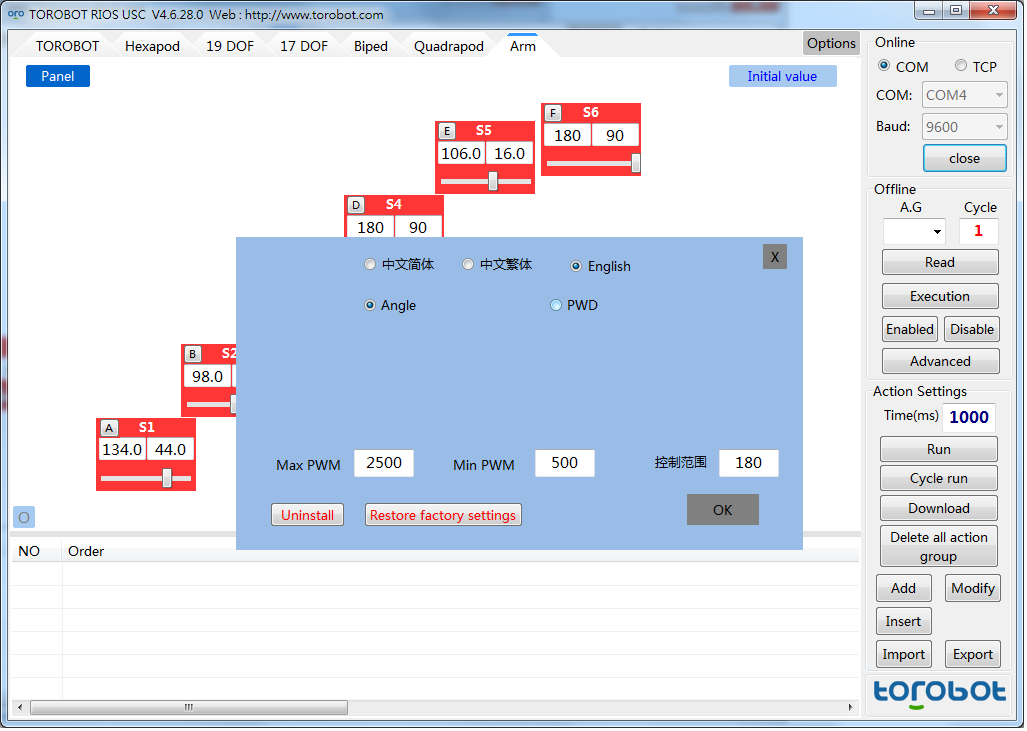Screen dimensions: 1027x731
Task: Open the Baud rate dropdown
Action: 964,127
